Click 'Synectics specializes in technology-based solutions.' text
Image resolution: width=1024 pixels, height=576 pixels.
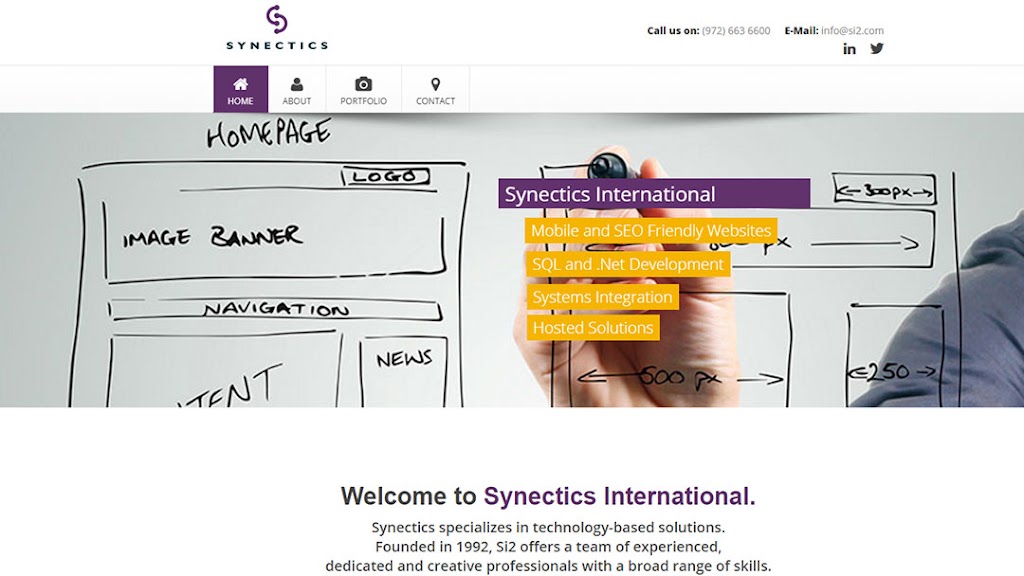point(548,527)
